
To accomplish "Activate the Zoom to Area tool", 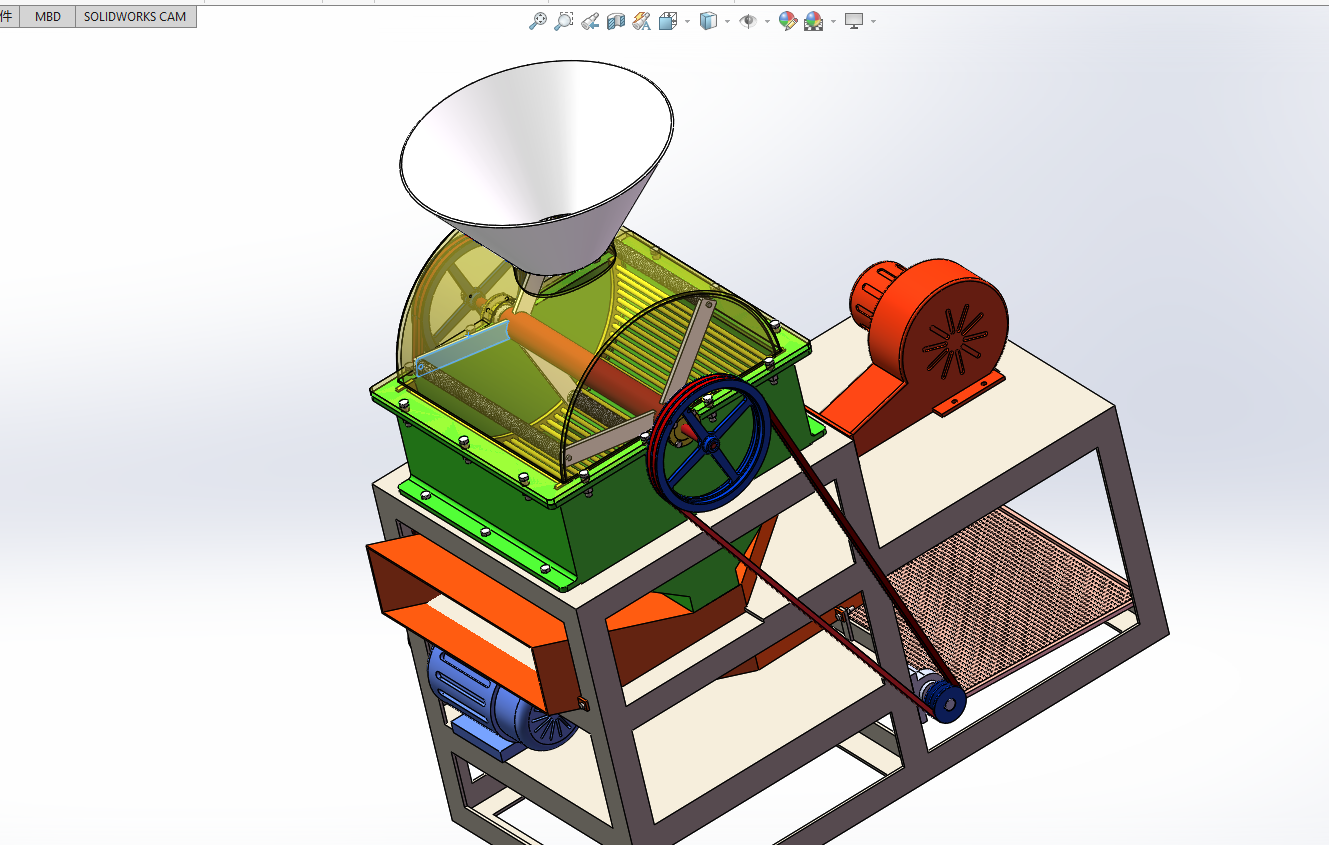I will [564, 20].
